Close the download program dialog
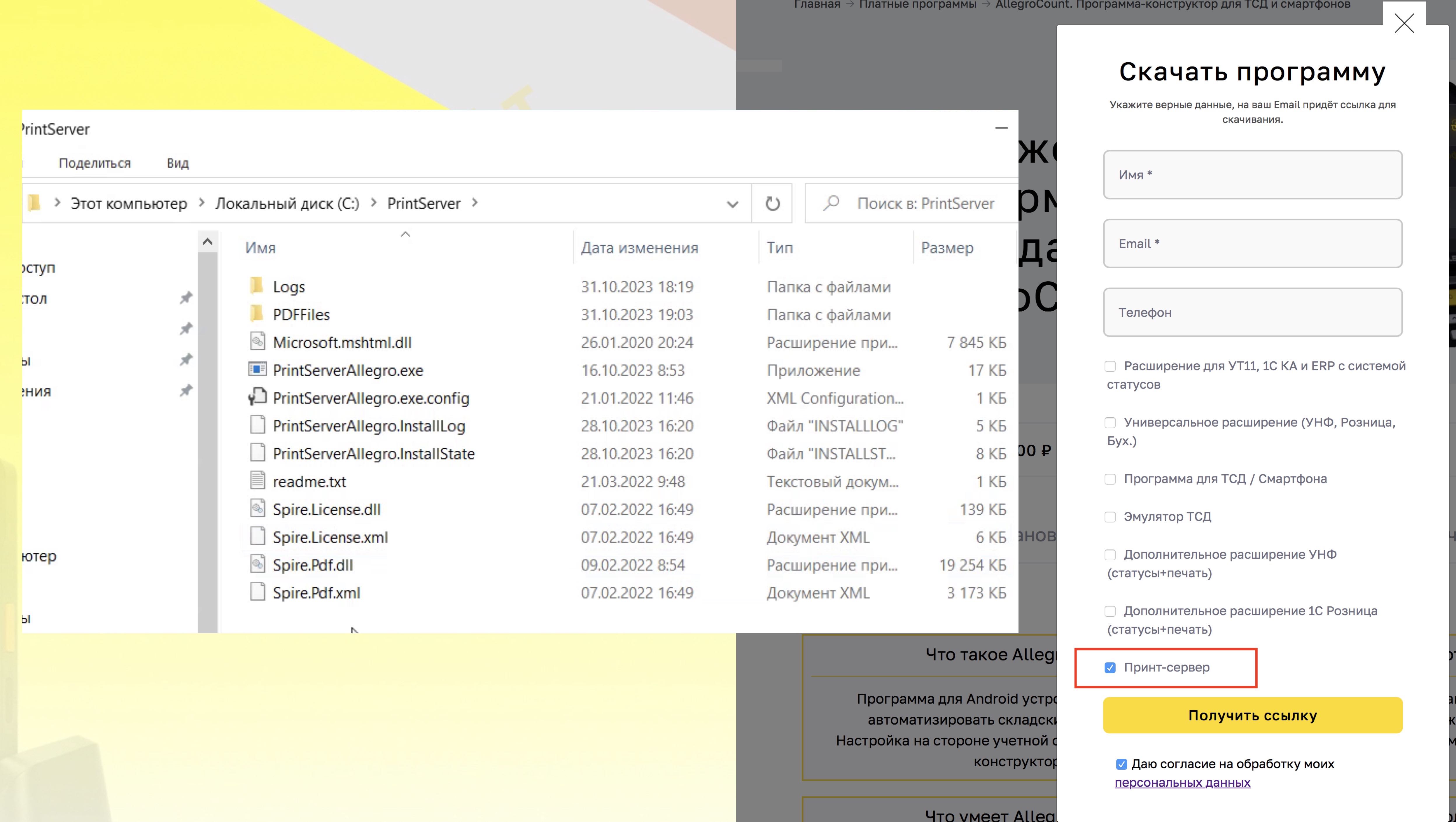 coord(1403,23)
